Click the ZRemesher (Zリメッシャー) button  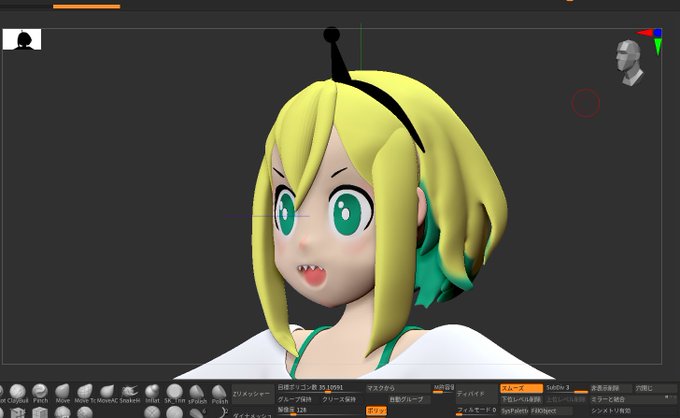(252, 394)
